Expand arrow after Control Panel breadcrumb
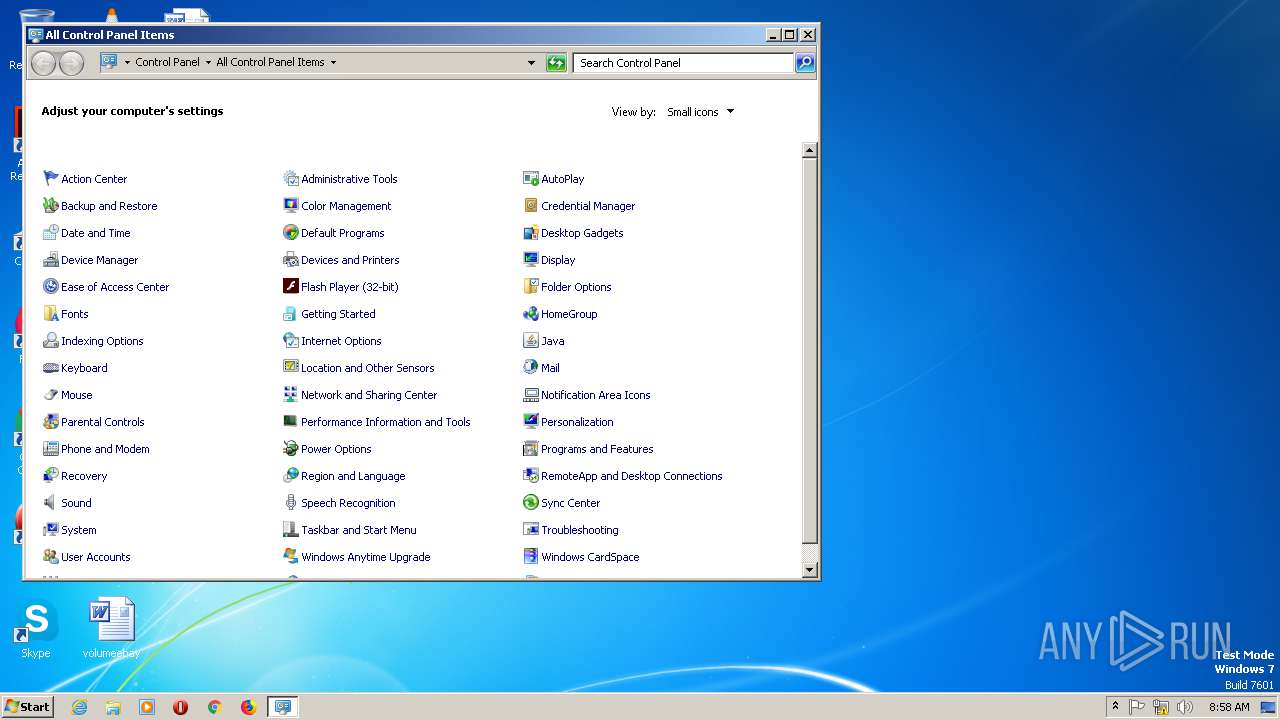 tap(207, 62)
